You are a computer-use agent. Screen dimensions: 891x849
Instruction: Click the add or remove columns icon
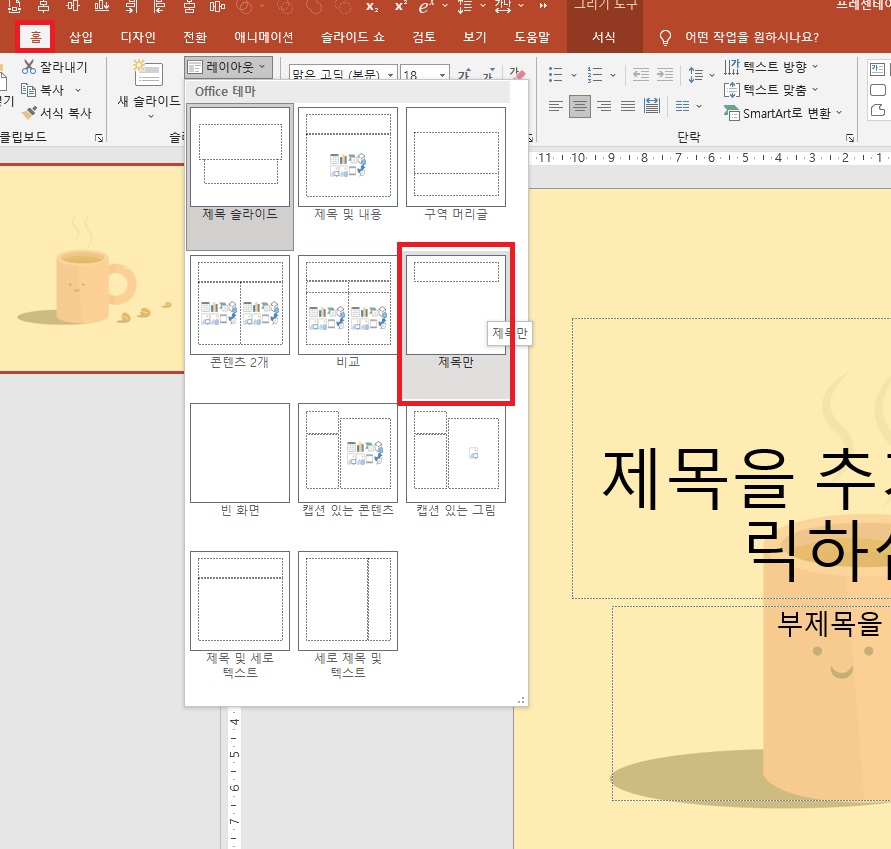pyautogui.click(x=682, y=106)
